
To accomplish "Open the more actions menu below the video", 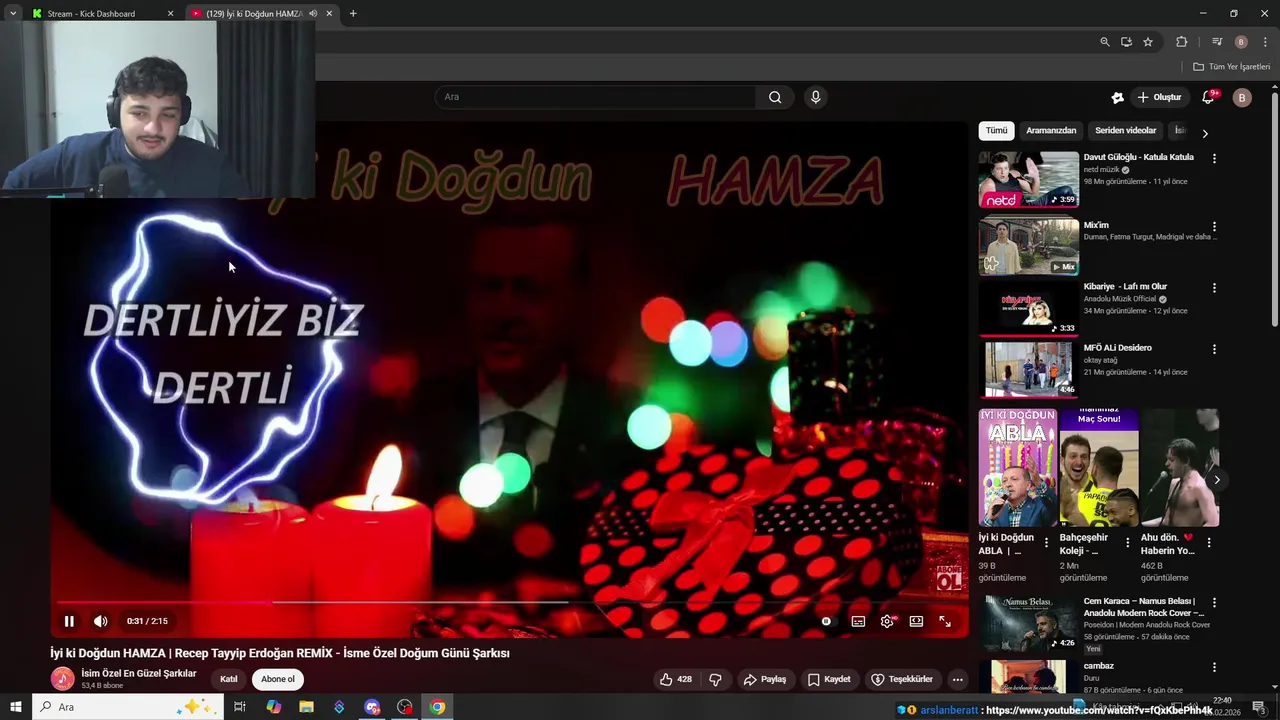I will point(957,679).
